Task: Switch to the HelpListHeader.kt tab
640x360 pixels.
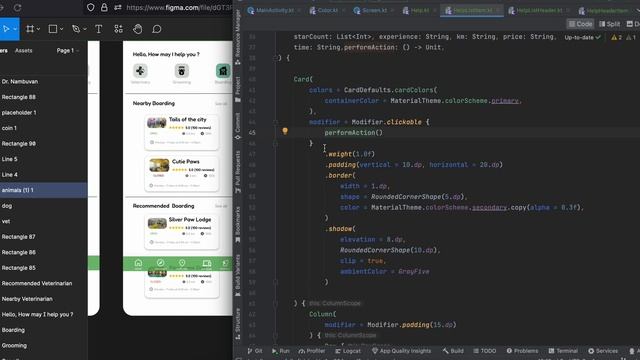Action: click(539, 11)
